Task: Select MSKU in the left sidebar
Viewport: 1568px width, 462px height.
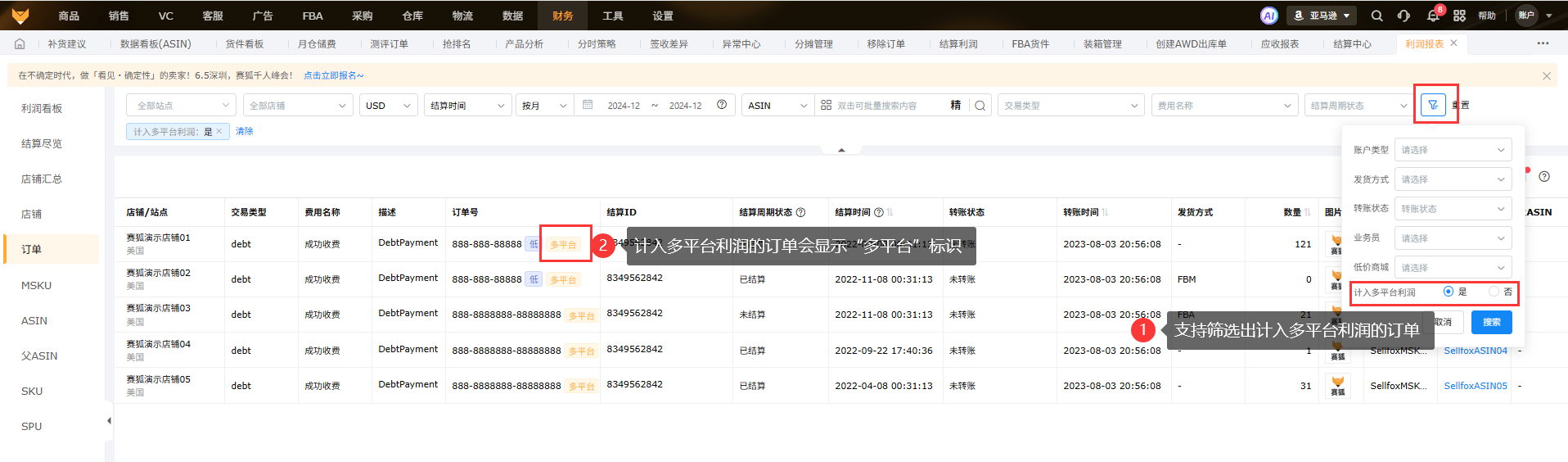Action: (36, 285)
